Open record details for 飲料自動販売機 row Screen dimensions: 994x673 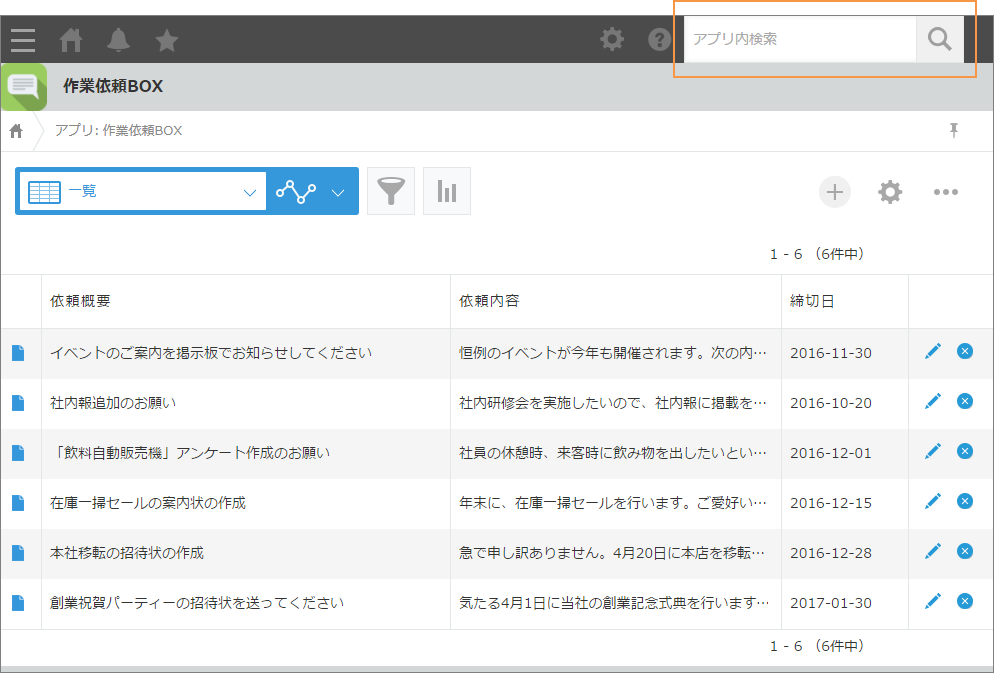tap(18, 453)
